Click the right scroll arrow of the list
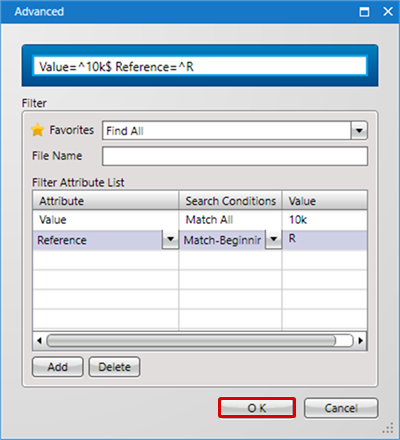This screenshot has height=440, width=400. click(x=361, y=341)
